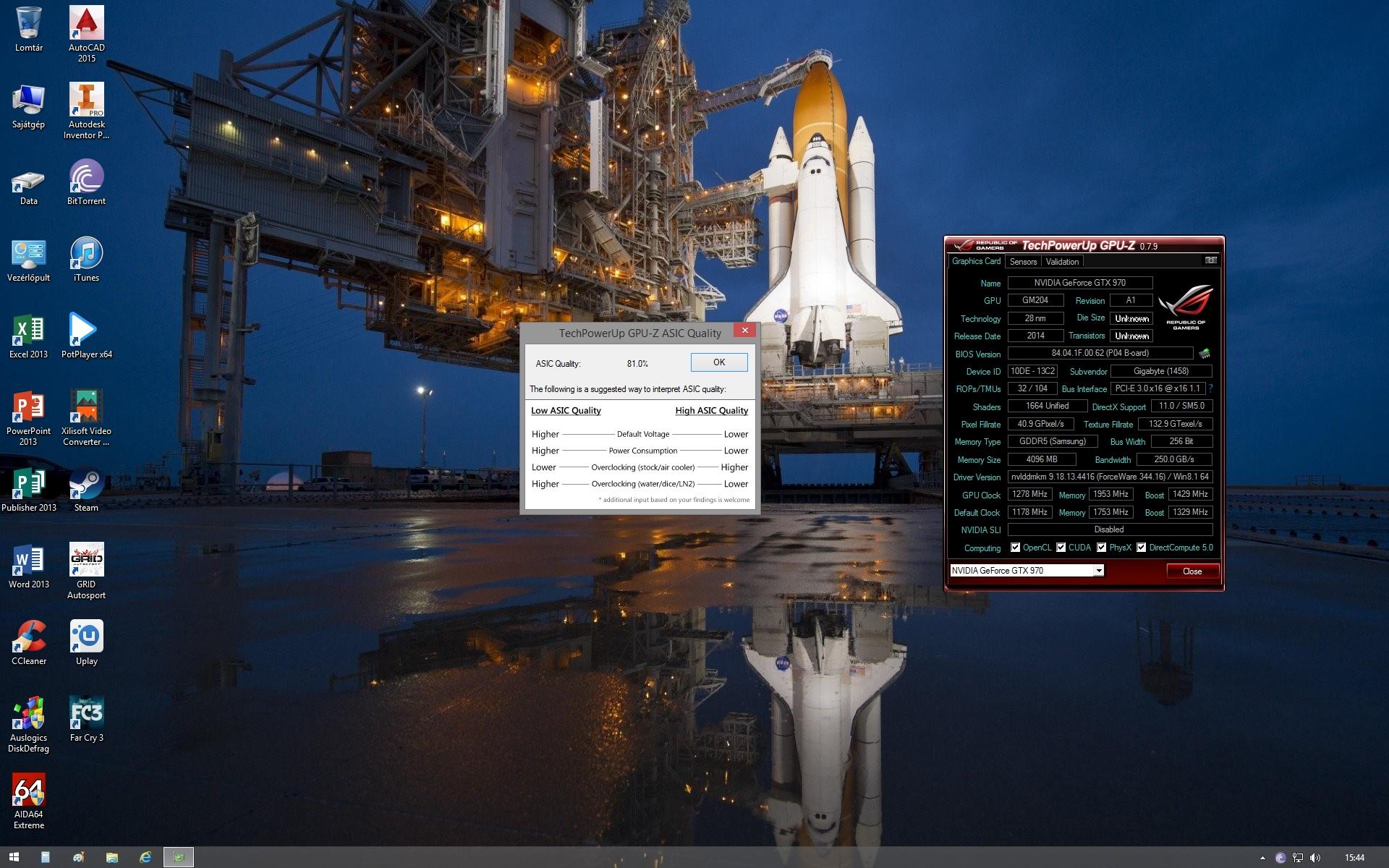Toggle the OpenCL checkbox
Image resolution: width=1389 pixels, height=868 pixels.
(x=1015, y=548)
